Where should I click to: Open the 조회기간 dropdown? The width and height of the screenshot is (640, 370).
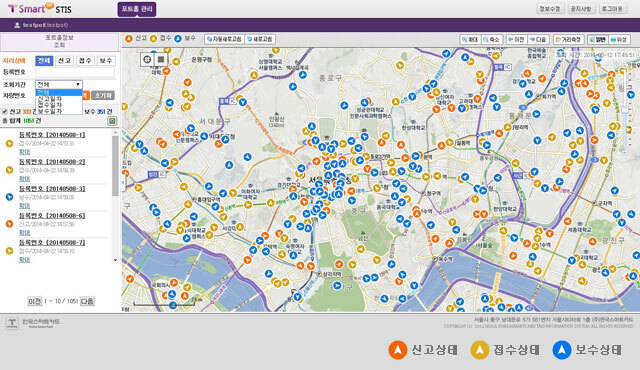coord(59,84)
